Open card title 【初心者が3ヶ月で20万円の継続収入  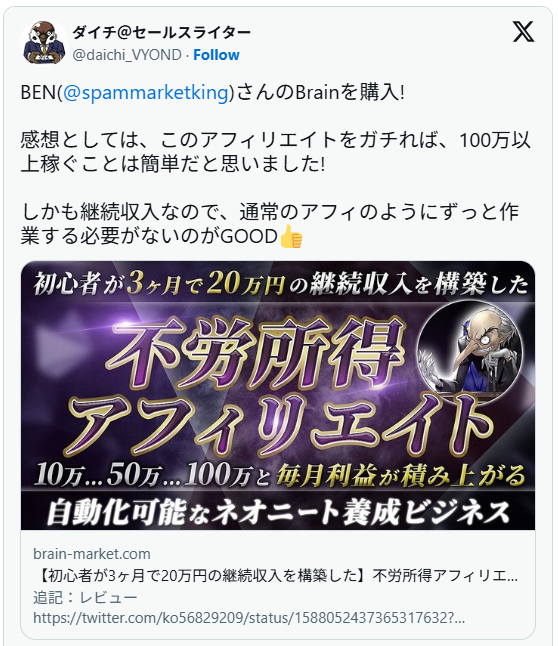coord(275,576)
